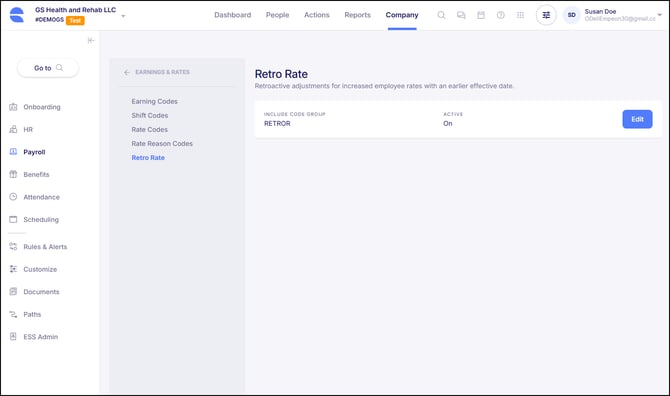Open Payroll in the sidebar
Viewport: 670px width, 396px height.
(x=34, y=152)
